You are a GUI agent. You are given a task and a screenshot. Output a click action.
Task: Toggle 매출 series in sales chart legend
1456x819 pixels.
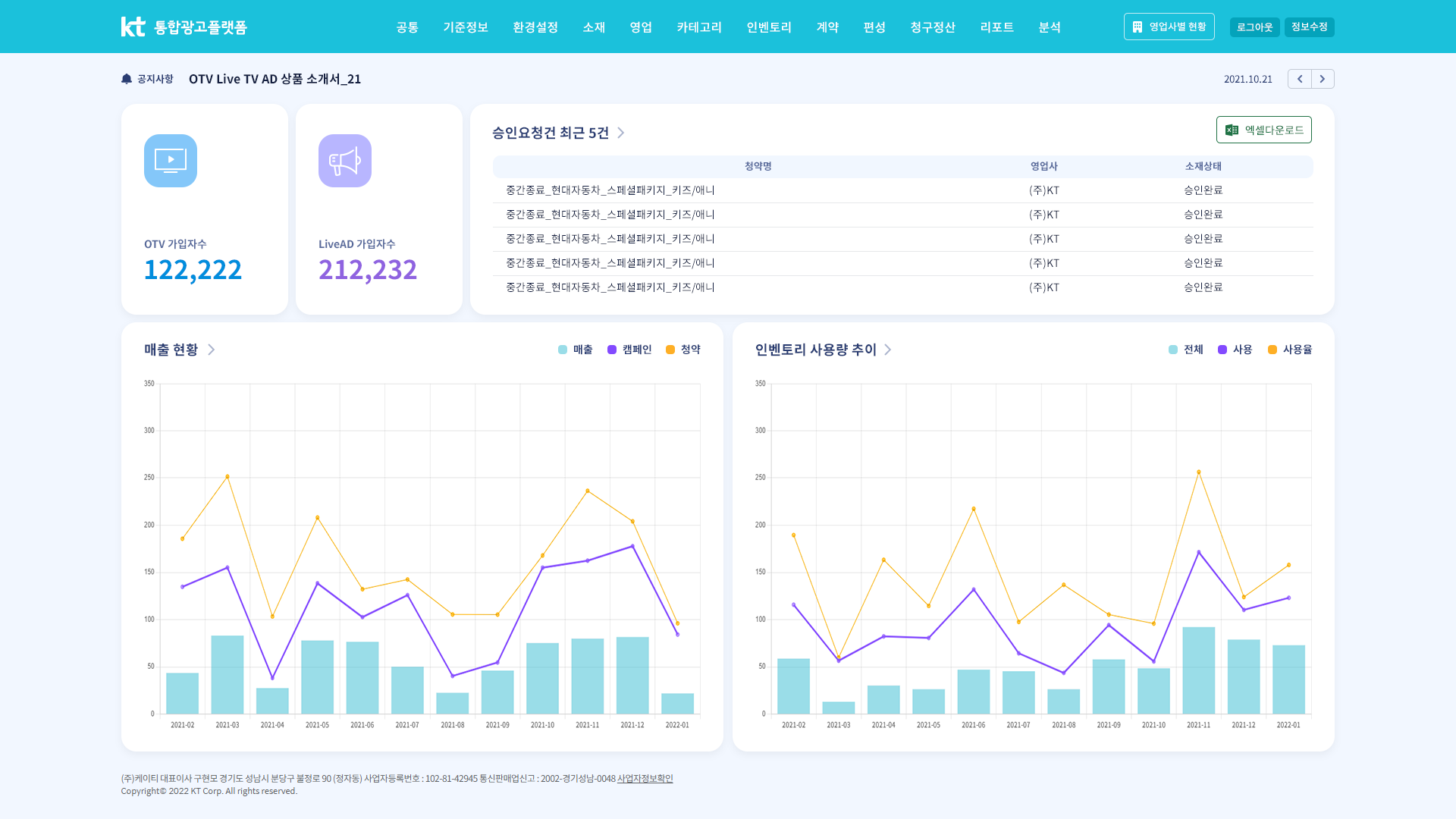point(576,350)
